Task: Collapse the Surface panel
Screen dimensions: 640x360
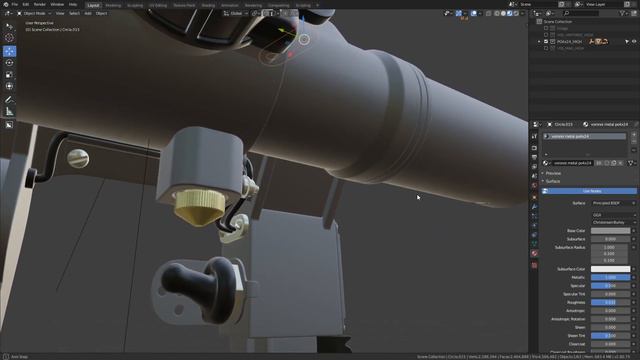Action: pyautogui.click(x=553, y=181)
